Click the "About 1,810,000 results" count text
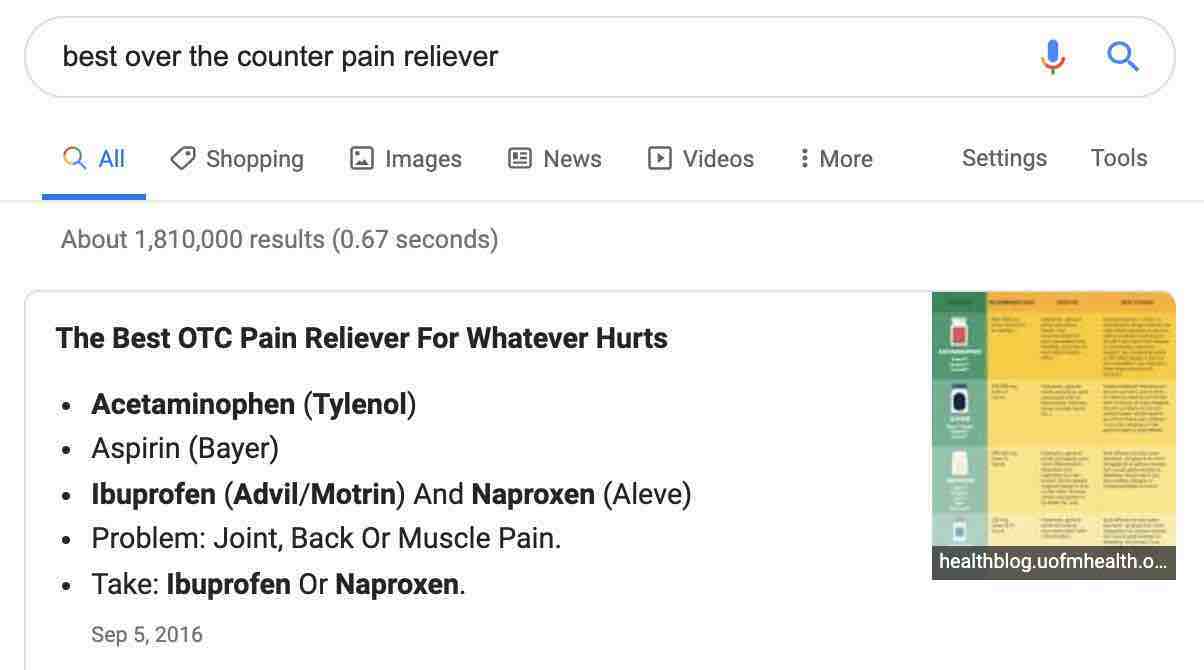 (x=279, y=240)
